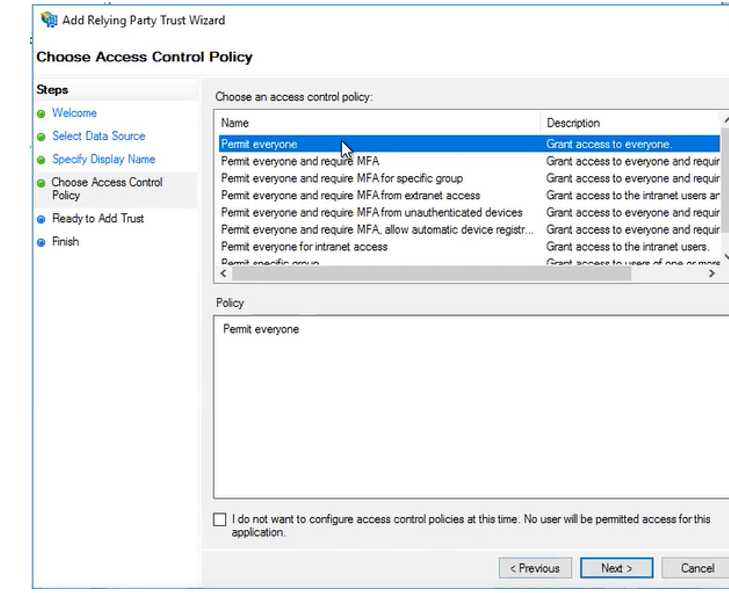Go to the Select Data Source step

(x=98, y=136)
